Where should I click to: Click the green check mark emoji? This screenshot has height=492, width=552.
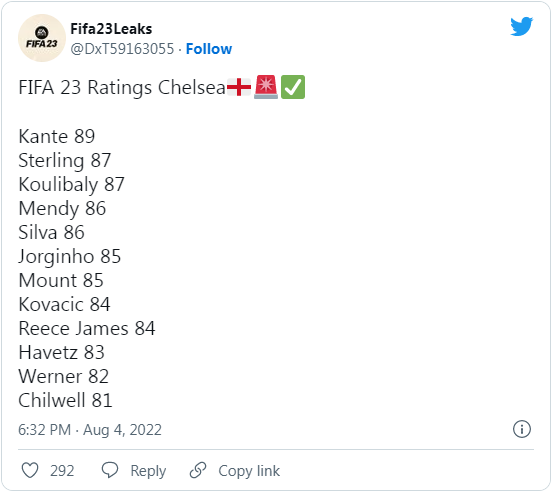coord(293,87)
